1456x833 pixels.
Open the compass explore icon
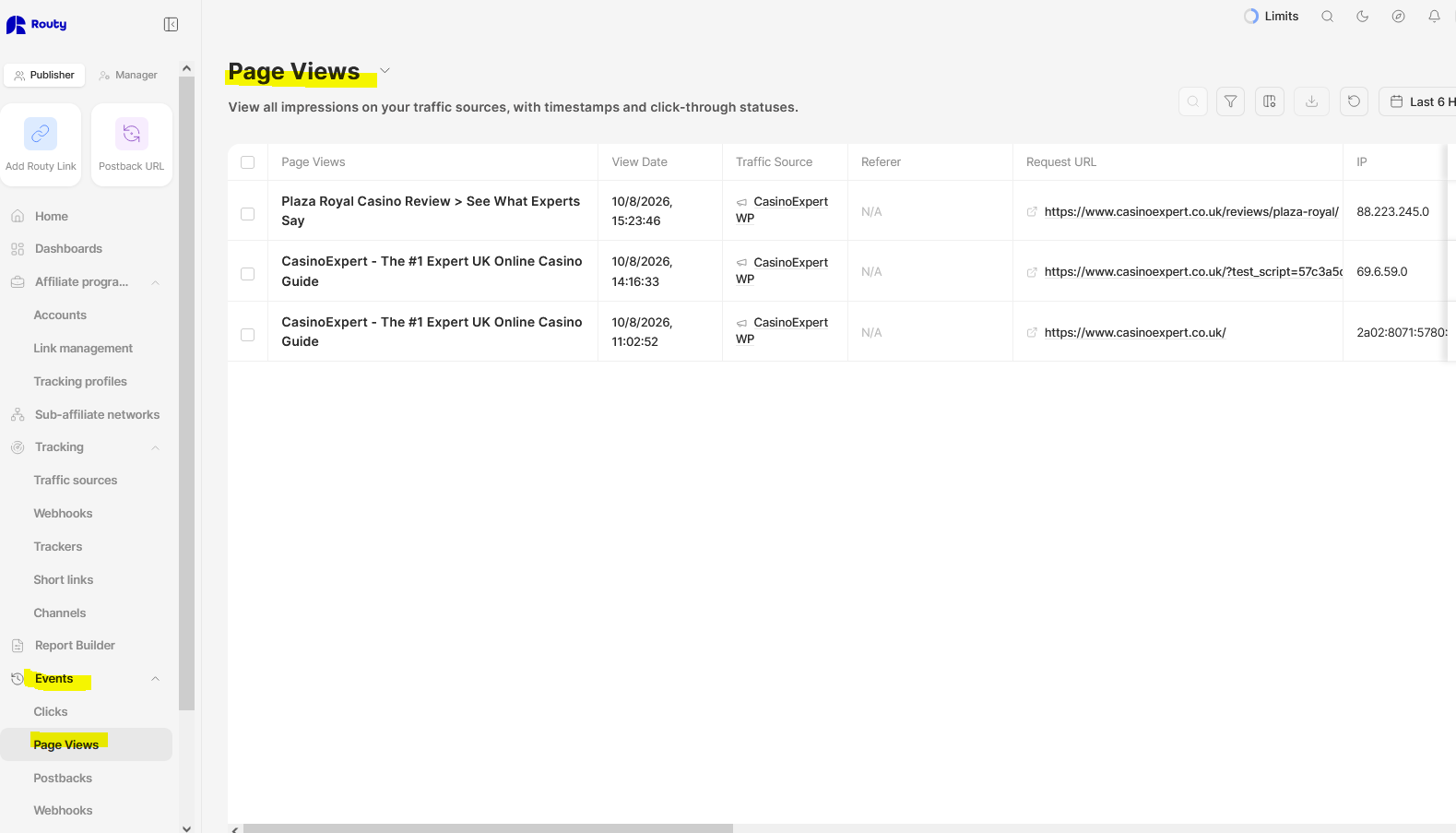click(1398, 16)
